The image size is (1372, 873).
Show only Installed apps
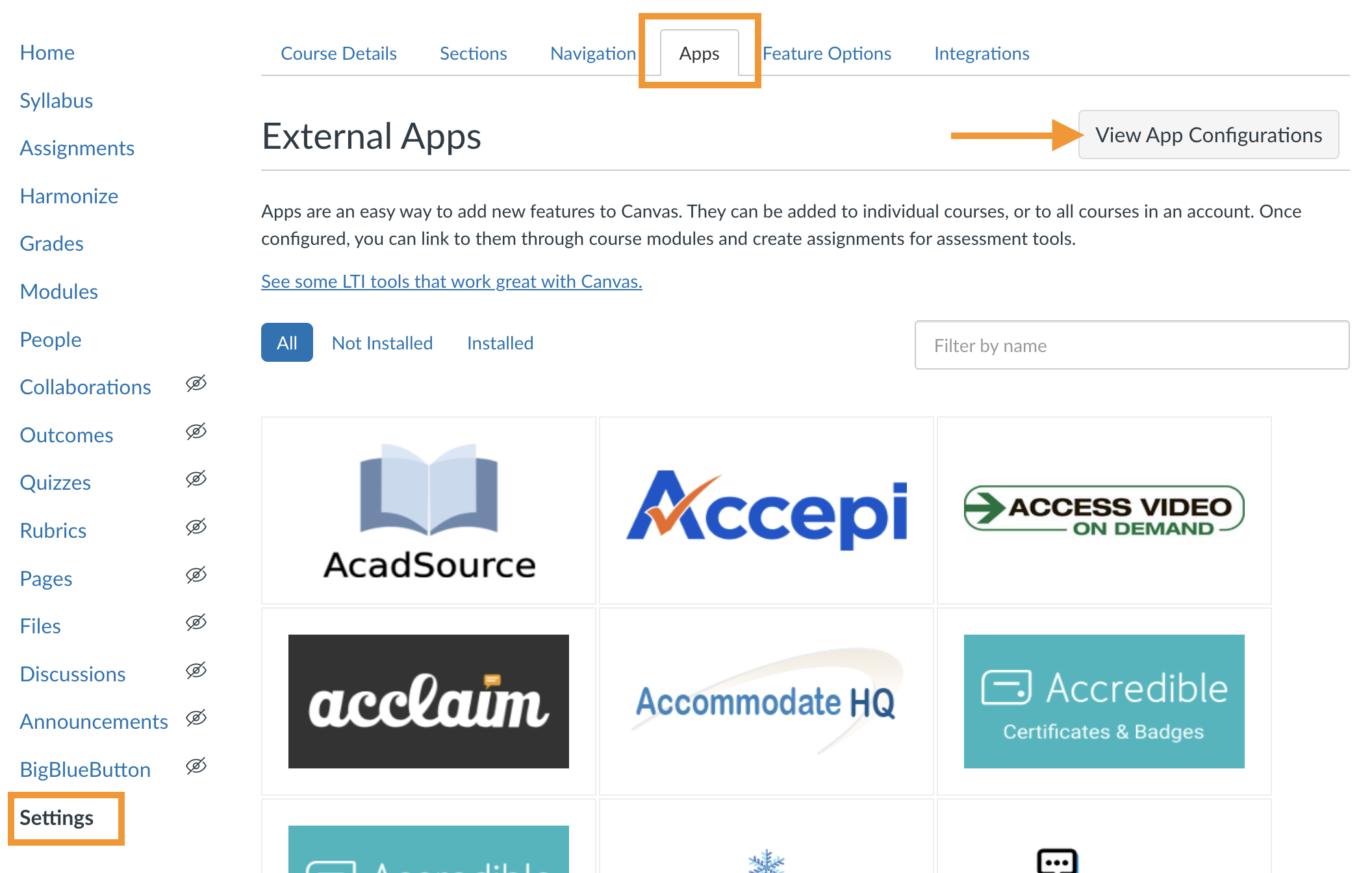500,342
